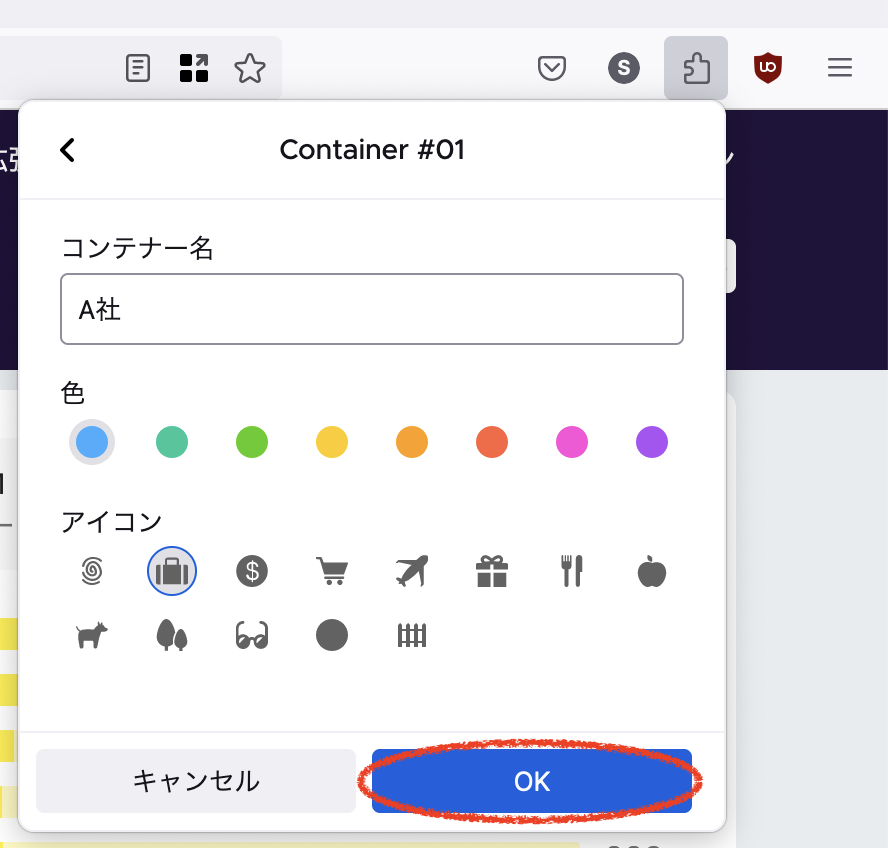Select the shopping cart icon
Image resolution: width=888 pixels, height=848 pixels.
(332, 572)
